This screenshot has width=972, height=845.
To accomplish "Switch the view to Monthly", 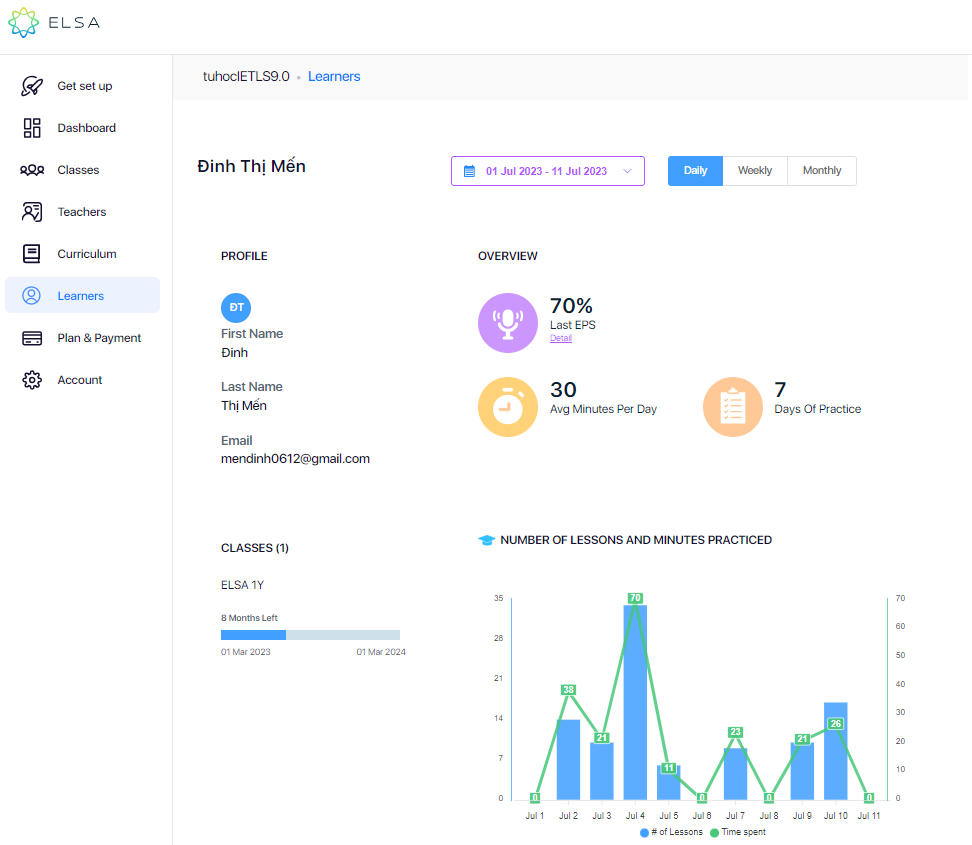I will pos(822,171).
